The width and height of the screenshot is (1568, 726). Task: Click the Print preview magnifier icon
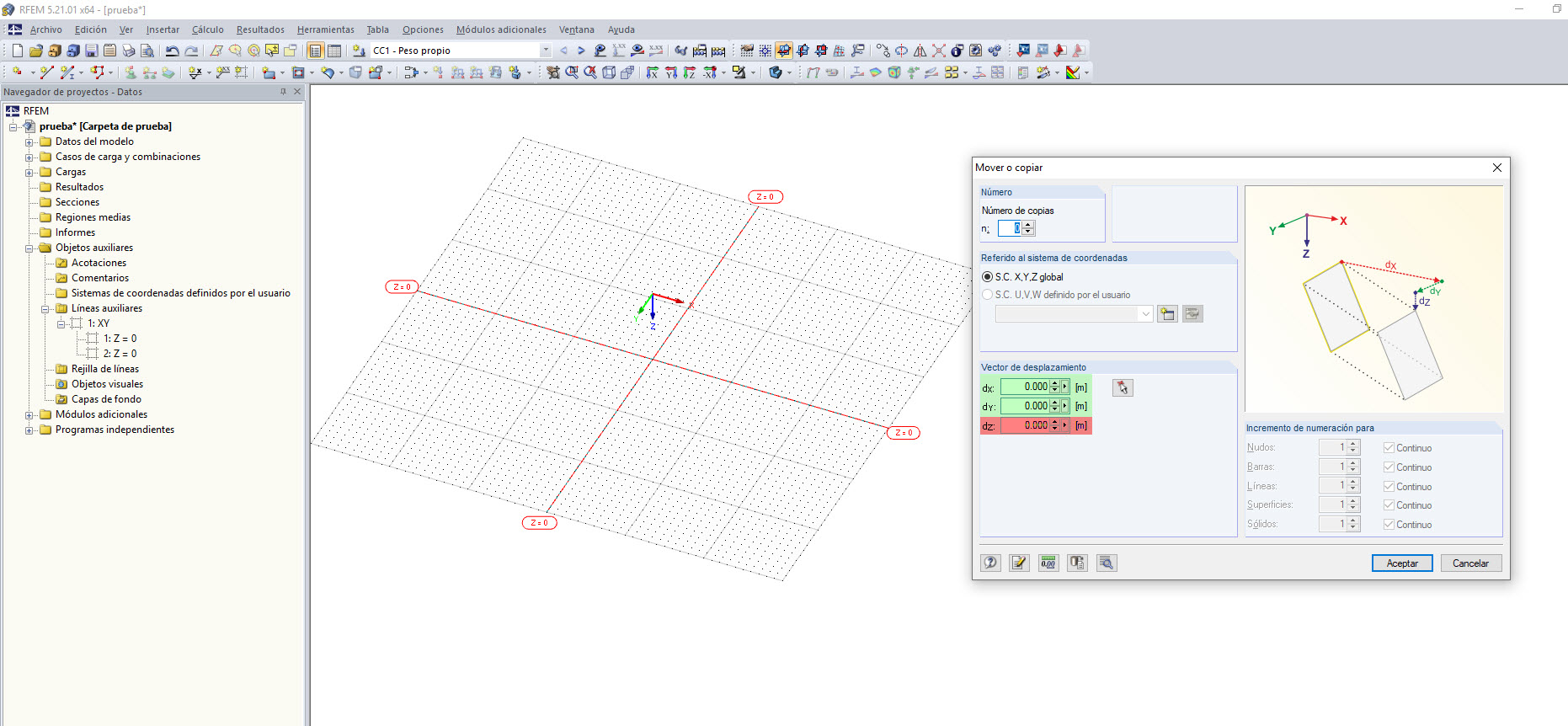click(x=147, y=51)
